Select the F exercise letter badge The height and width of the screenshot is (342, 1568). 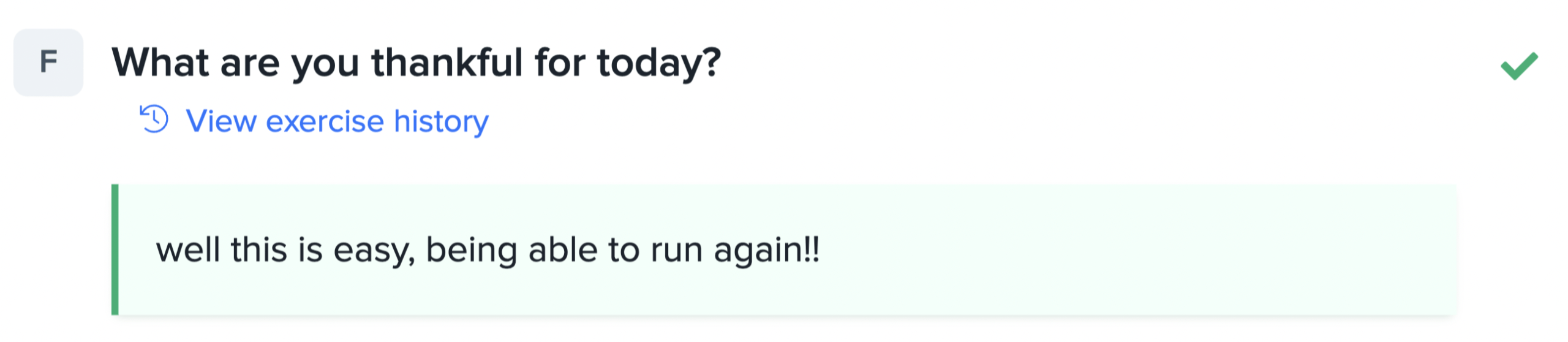pos(48,62)
